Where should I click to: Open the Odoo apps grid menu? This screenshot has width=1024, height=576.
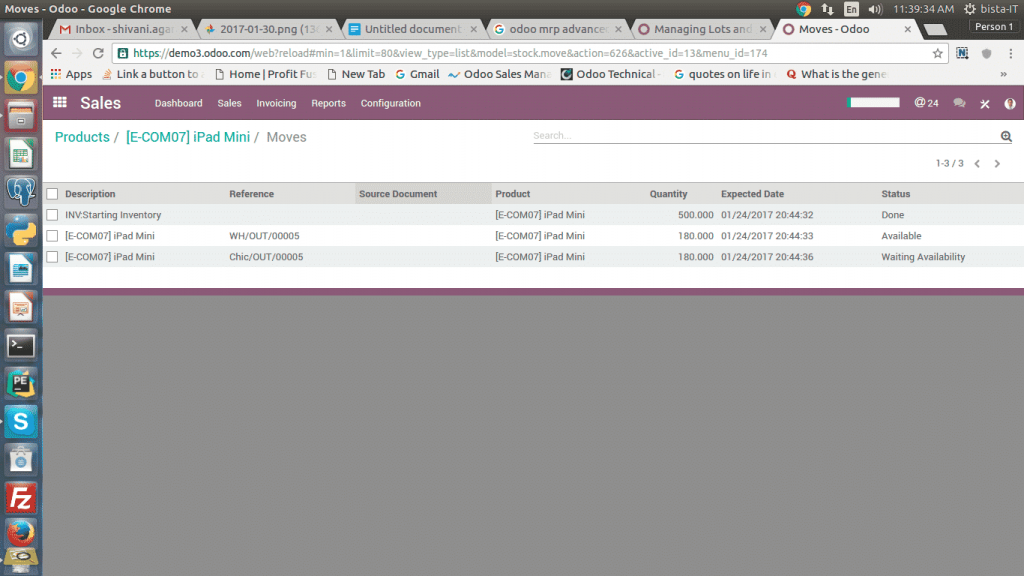tap(60, 103)
